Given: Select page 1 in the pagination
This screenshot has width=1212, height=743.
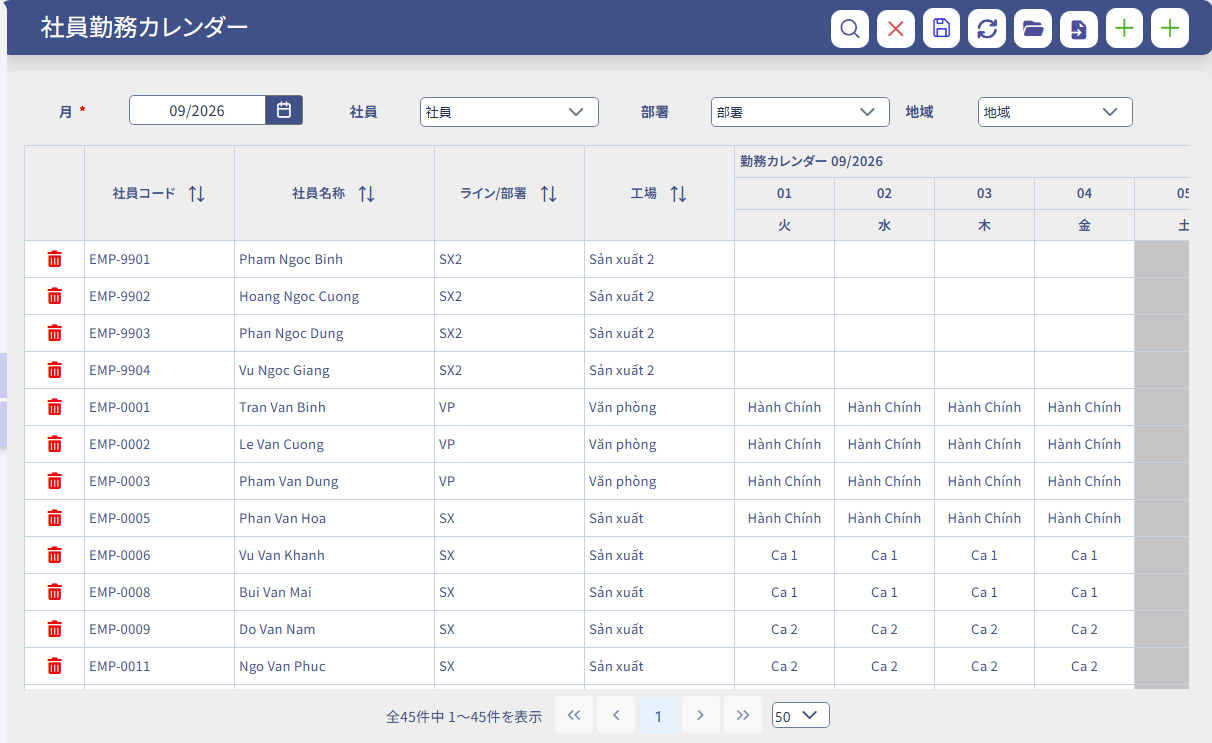Looking at the screenshot, I should click(658, 715).
